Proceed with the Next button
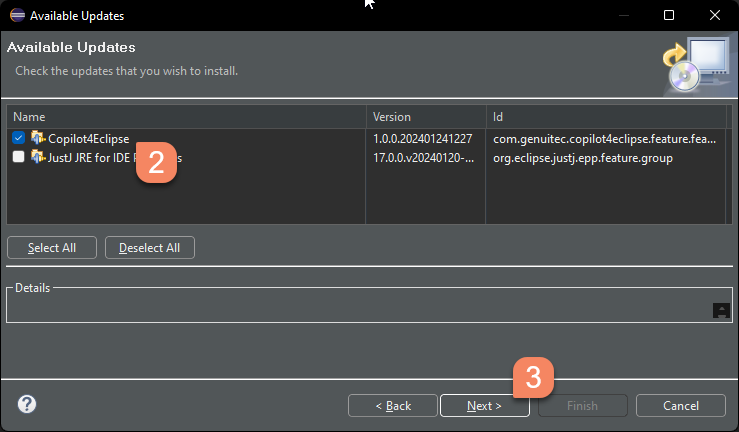This screenshot has height=432, width=739. tap(484, 406)
